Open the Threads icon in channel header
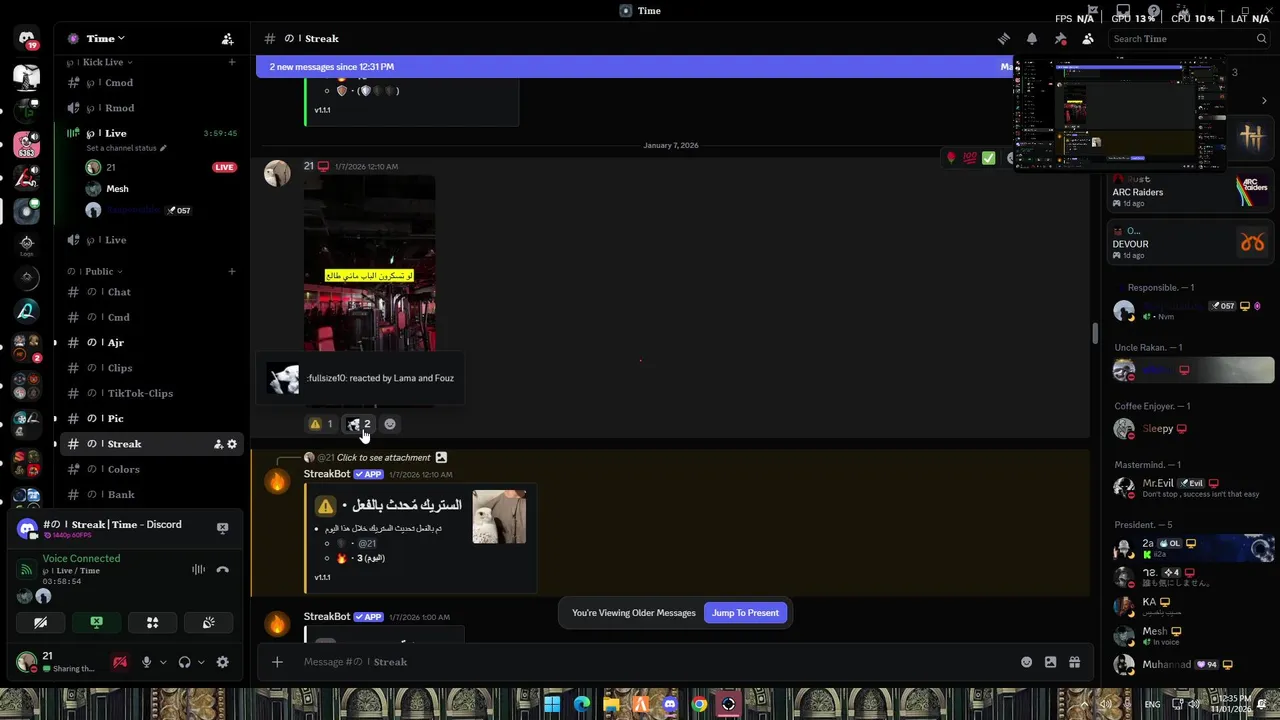This screenshot has height=720, width=1280. (1004, 39)
